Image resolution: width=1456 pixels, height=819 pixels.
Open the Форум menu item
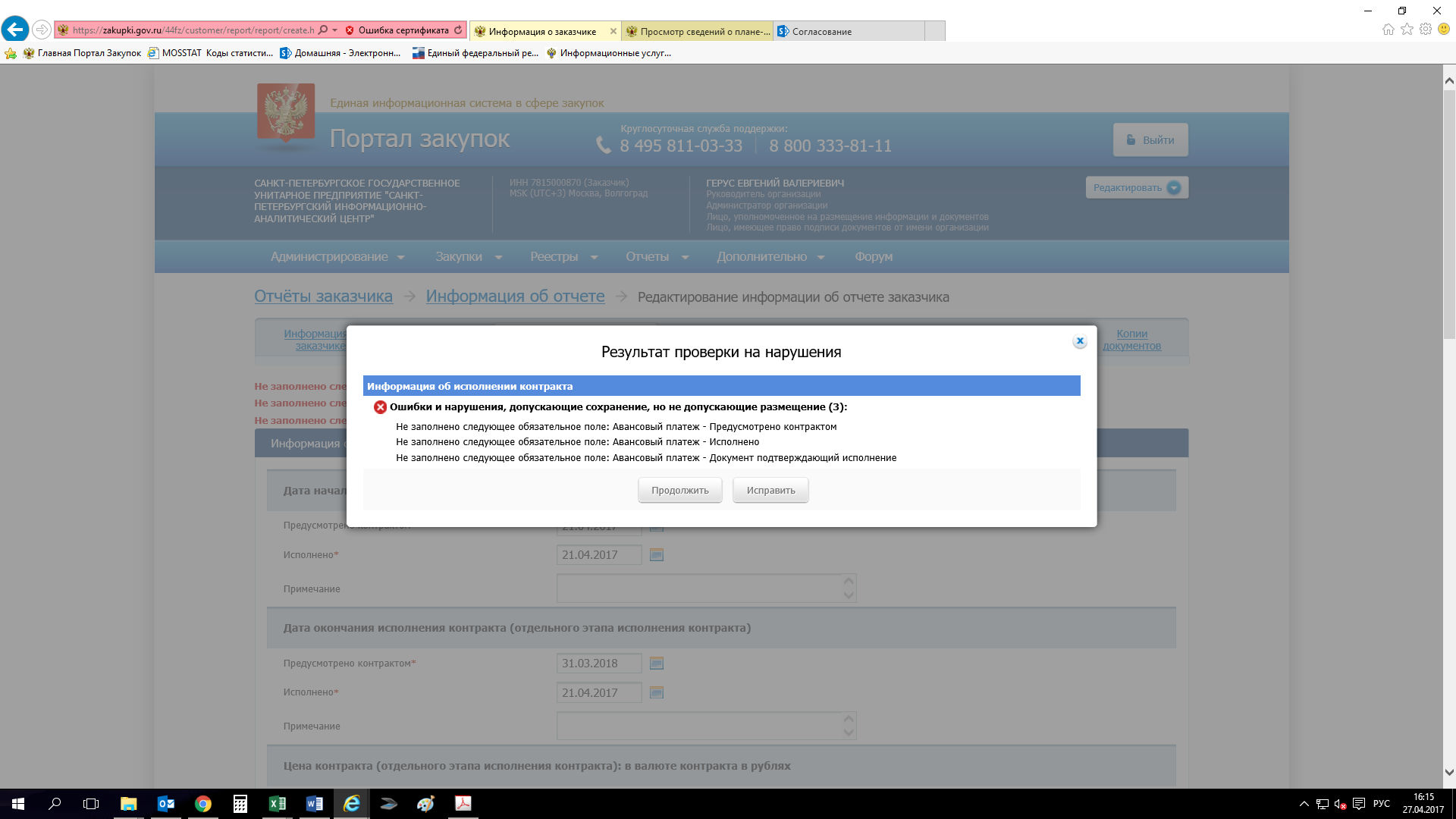click(874, 257)
